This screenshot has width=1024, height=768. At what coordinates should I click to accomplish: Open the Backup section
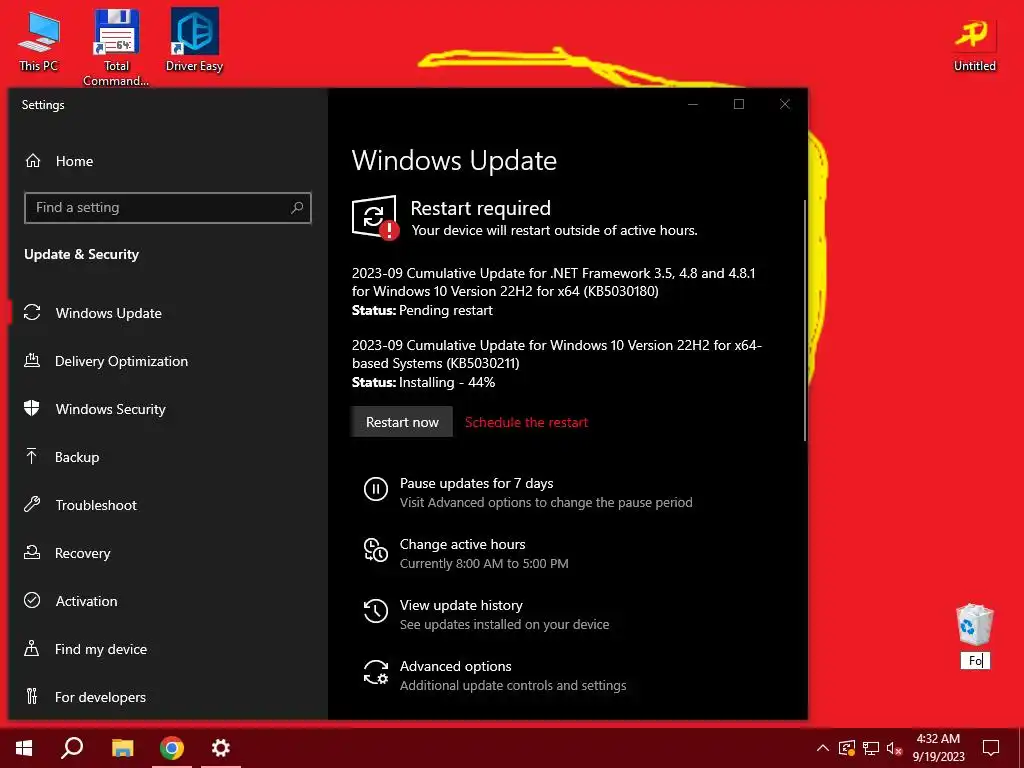[168, 457]
